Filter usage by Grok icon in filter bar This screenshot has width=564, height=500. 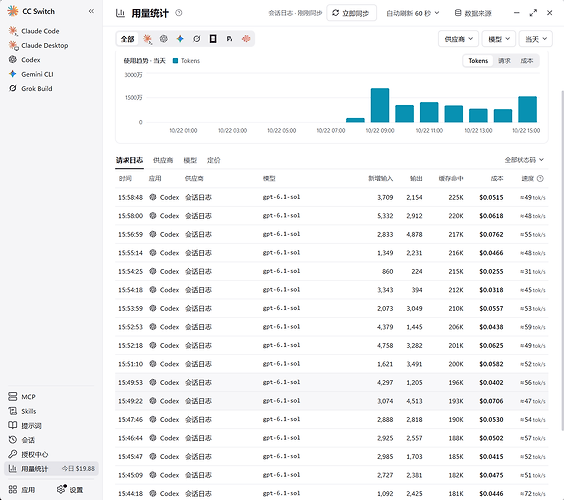tap(196, 39)
